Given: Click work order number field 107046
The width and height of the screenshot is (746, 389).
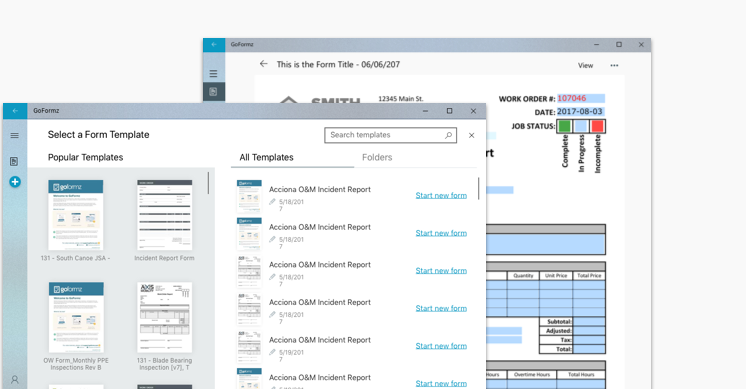Looking at the screenshot, I should (580, 98).
